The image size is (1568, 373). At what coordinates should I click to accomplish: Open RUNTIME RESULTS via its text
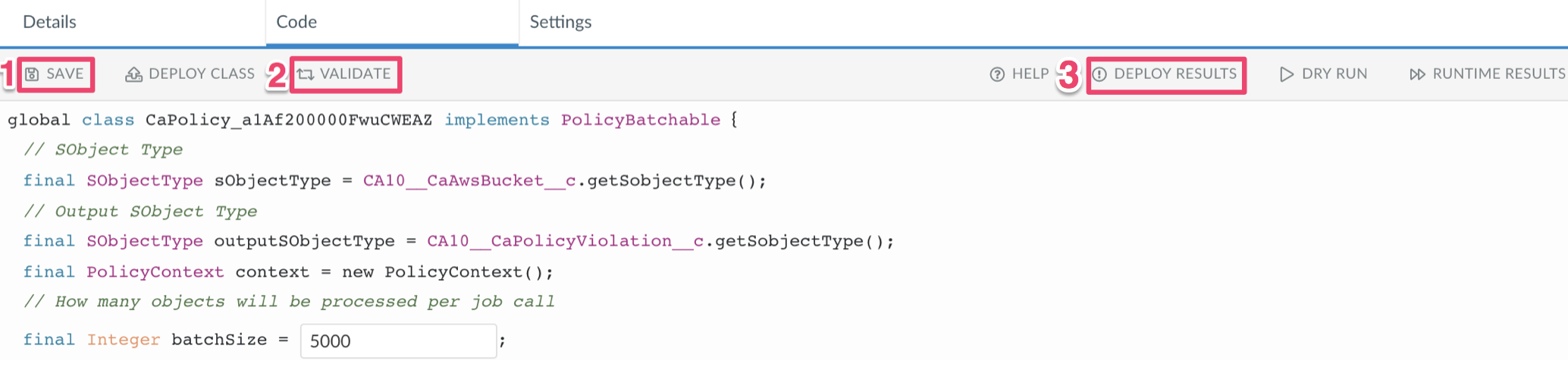point(1498,74)
